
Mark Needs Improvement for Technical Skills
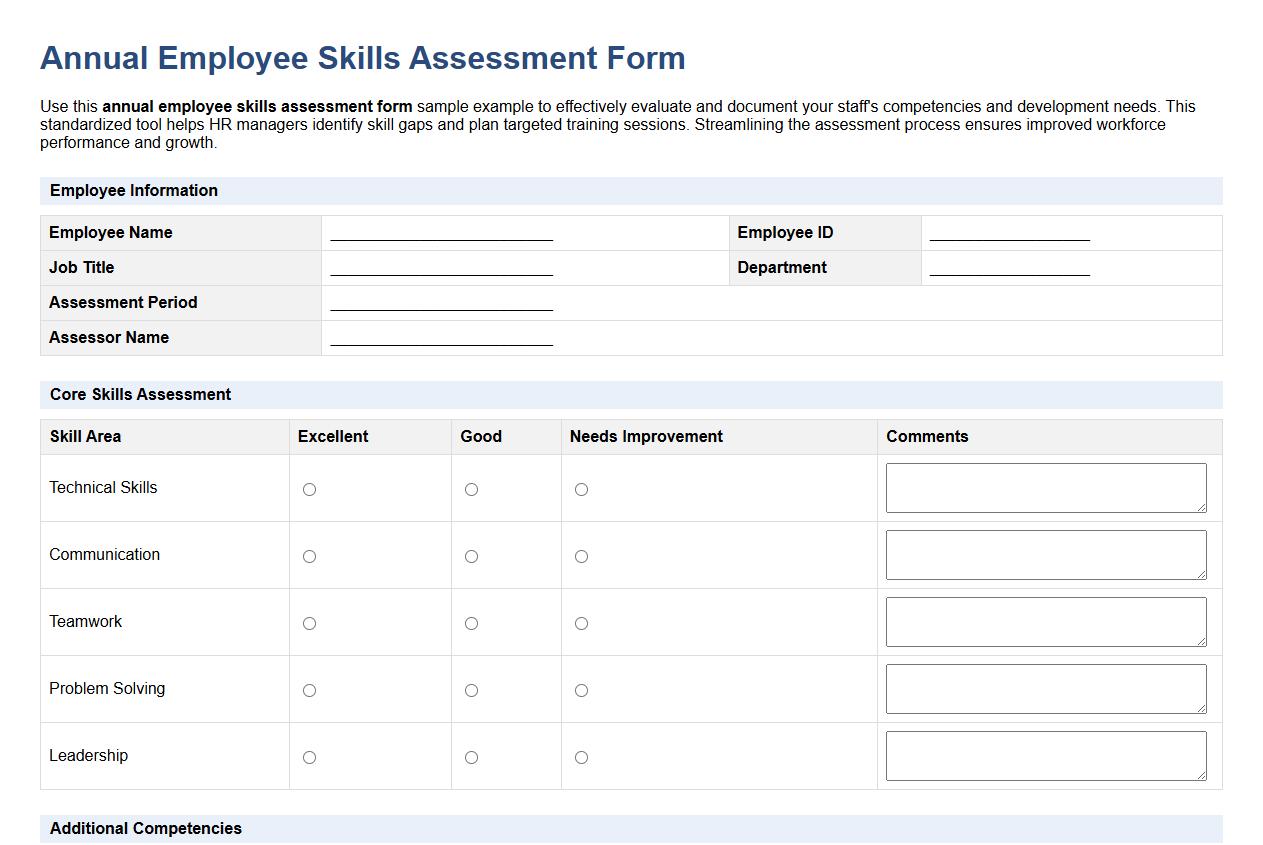[x=581, y=489]
